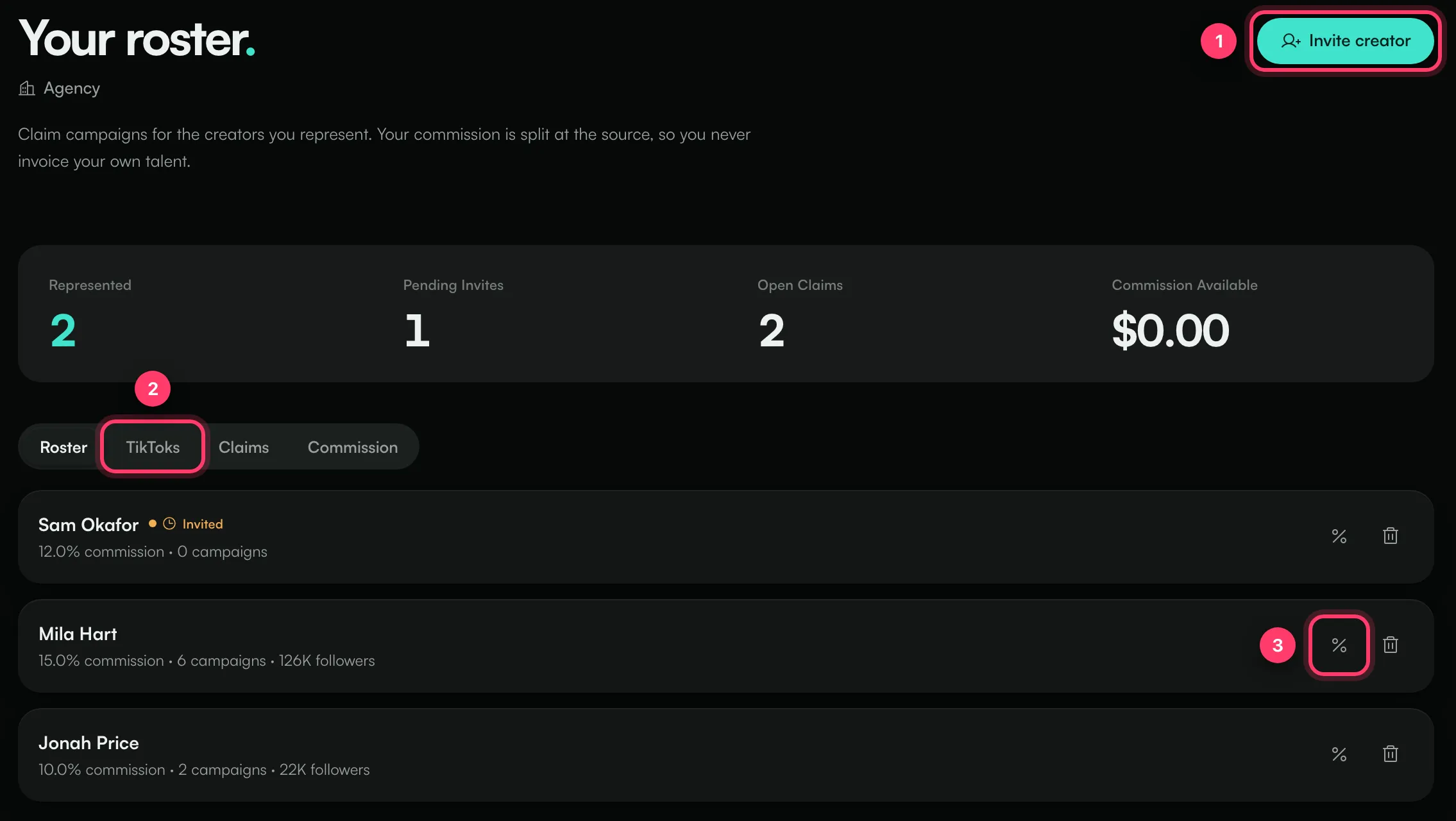
Task: Click the Invite creator button
Action: (x=1345, y=41)
